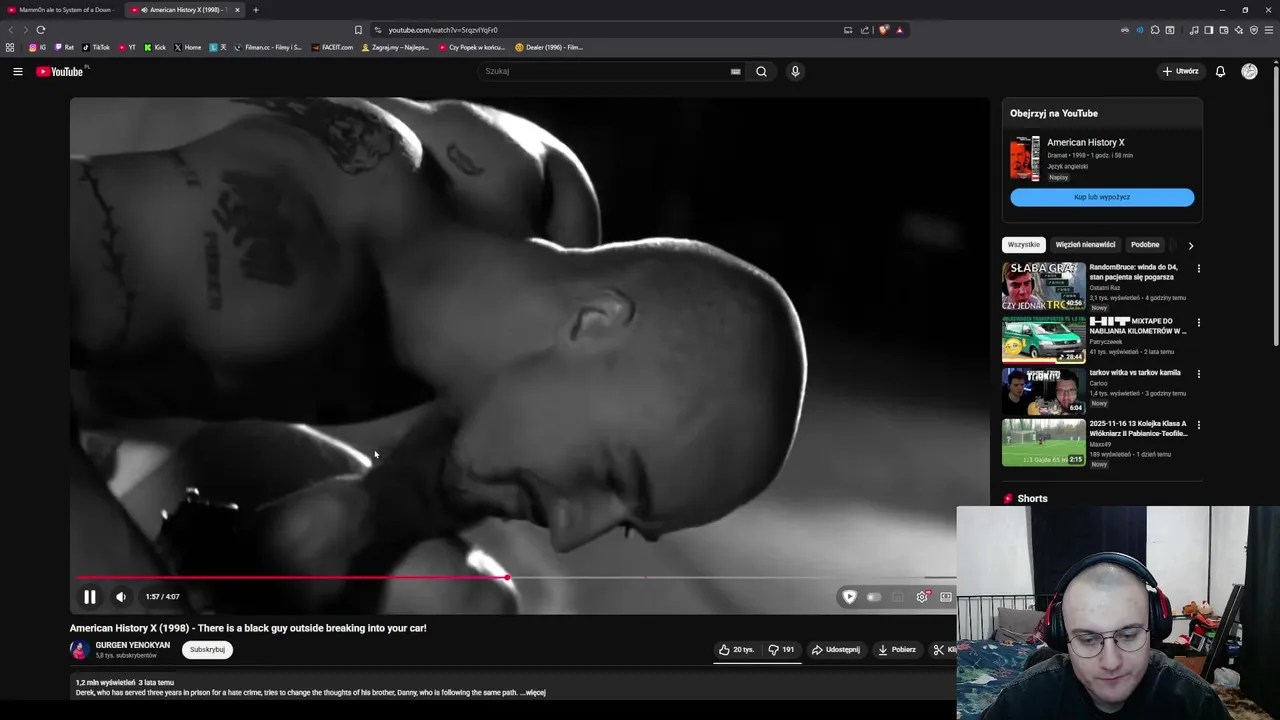The width and height of the screenshot is (1280, 720).
Task: Open American History X movie card title
Action: (x=1086, y=142)
